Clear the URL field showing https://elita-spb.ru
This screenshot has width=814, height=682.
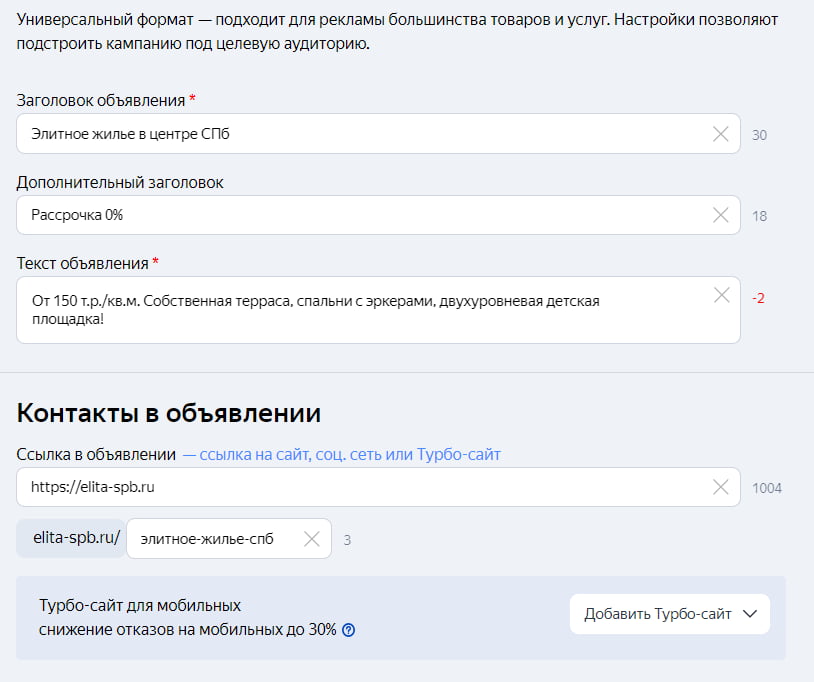[720, 487]
